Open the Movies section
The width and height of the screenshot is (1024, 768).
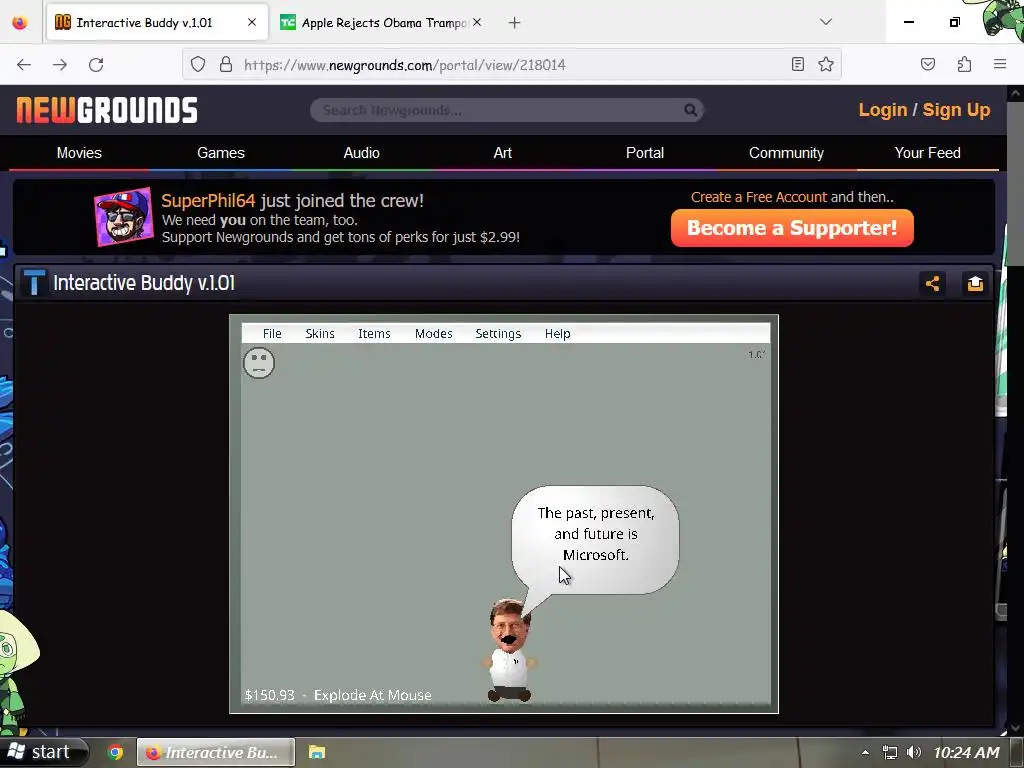pyautogui.click(x=79, y=153)
